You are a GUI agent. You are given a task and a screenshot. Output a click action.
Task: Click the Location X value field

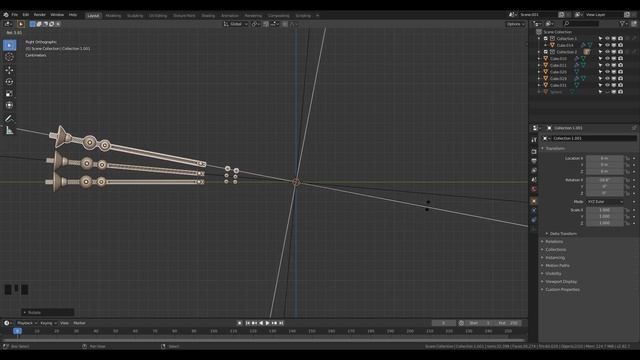tap(604, 158)
